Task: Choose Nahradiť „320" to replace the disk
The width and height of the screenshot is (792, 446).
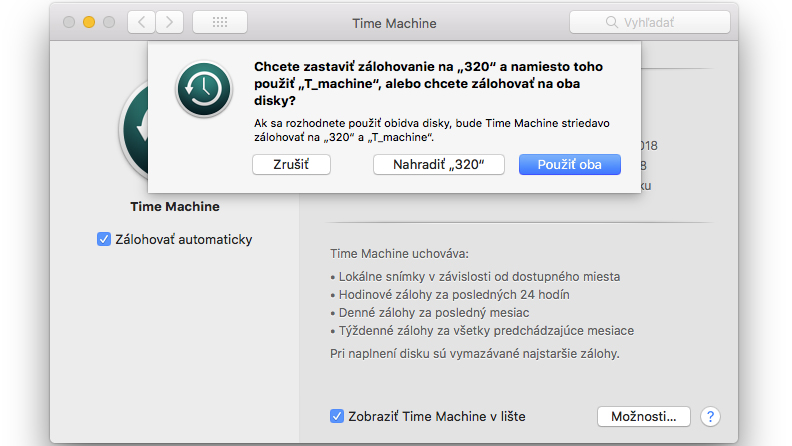Action: coord(438,165)
